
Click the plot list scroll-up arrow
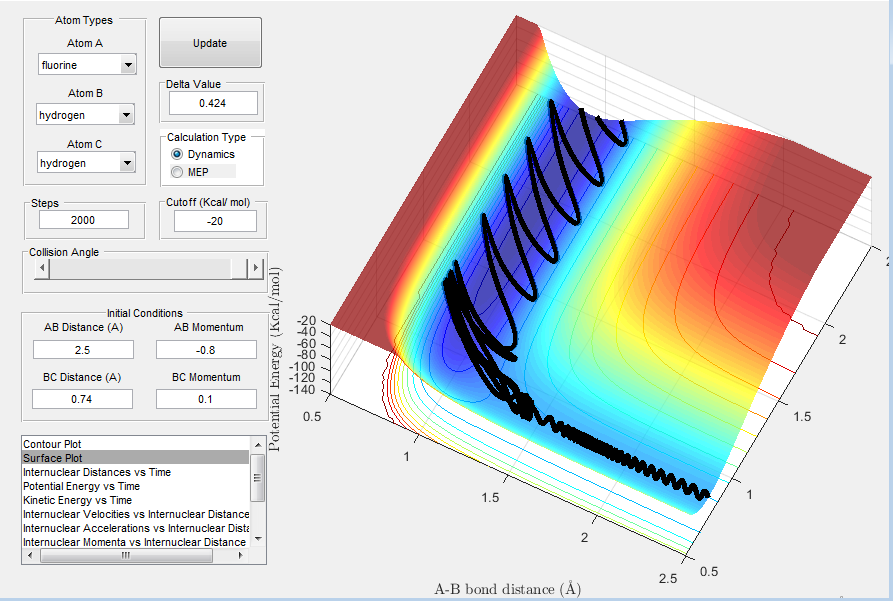tap(257, 444)
